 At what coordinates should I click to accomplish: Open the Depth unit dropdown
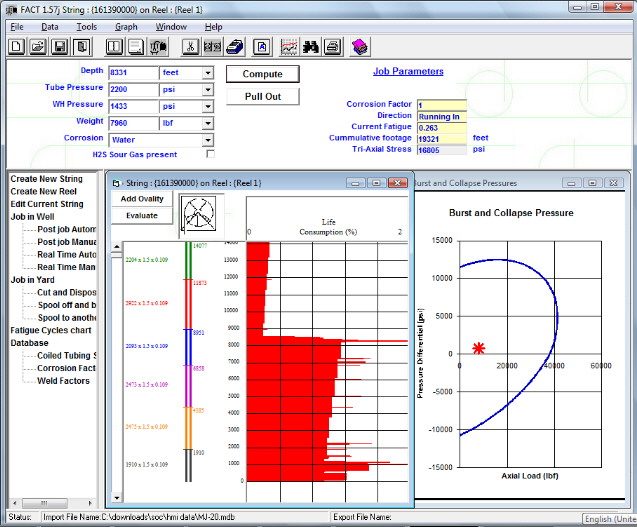[x=208, y=73]
